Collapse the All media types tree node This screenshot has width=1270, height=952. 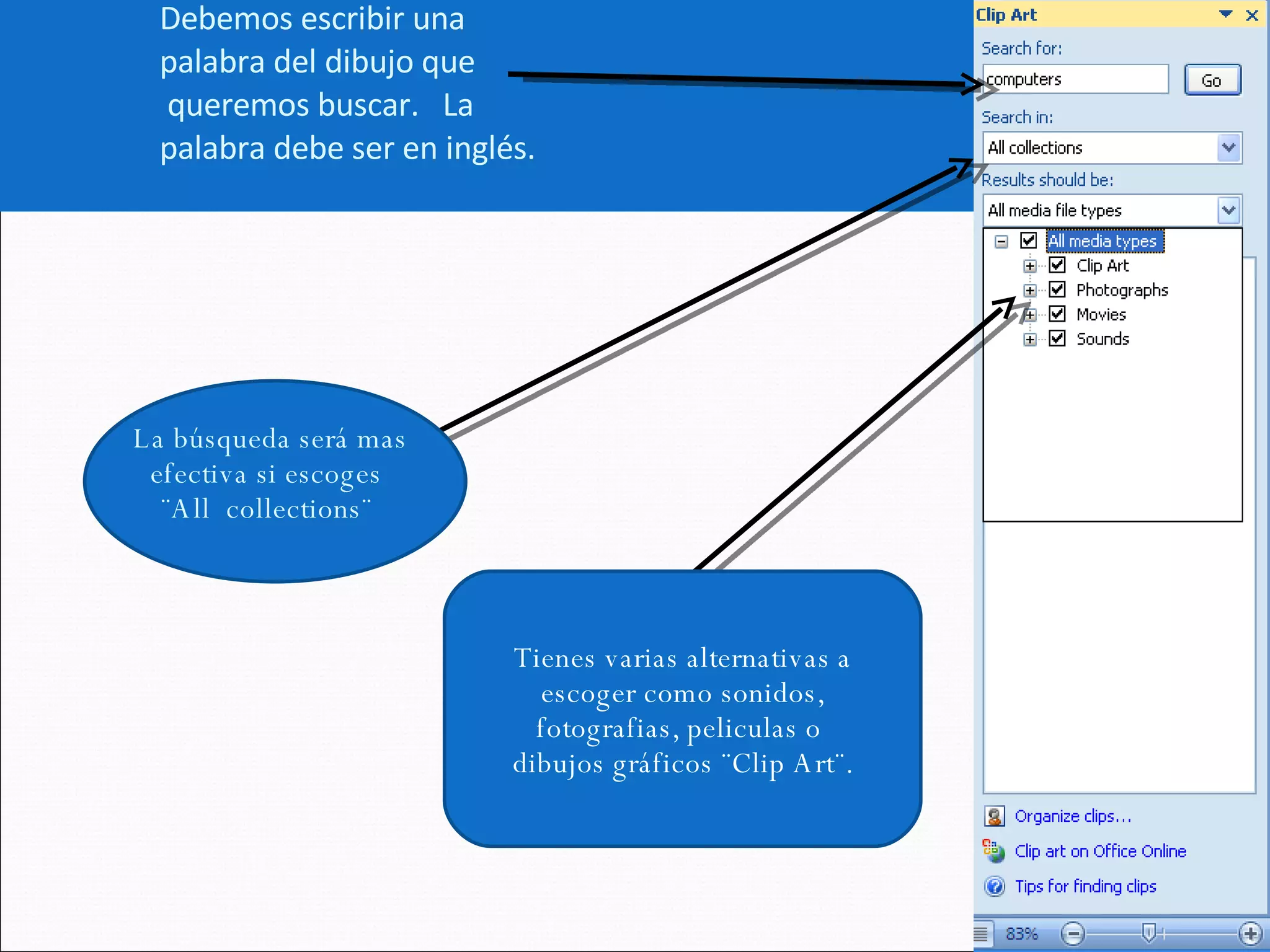tap(1001, 241)
